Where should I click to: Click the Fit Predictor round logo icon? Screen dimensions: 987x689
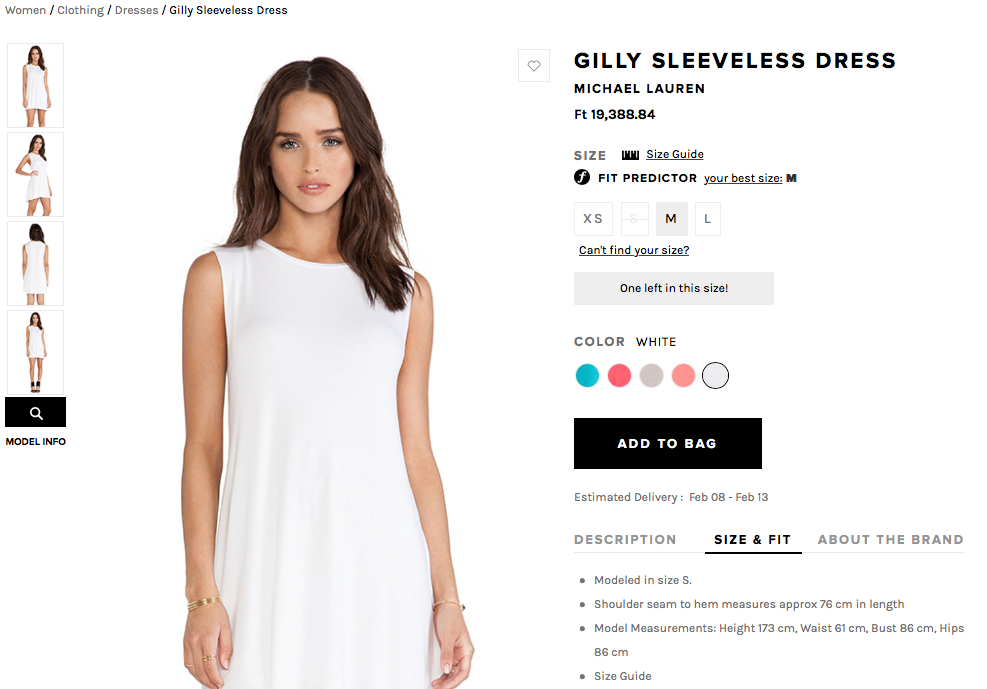pos(582,177)
